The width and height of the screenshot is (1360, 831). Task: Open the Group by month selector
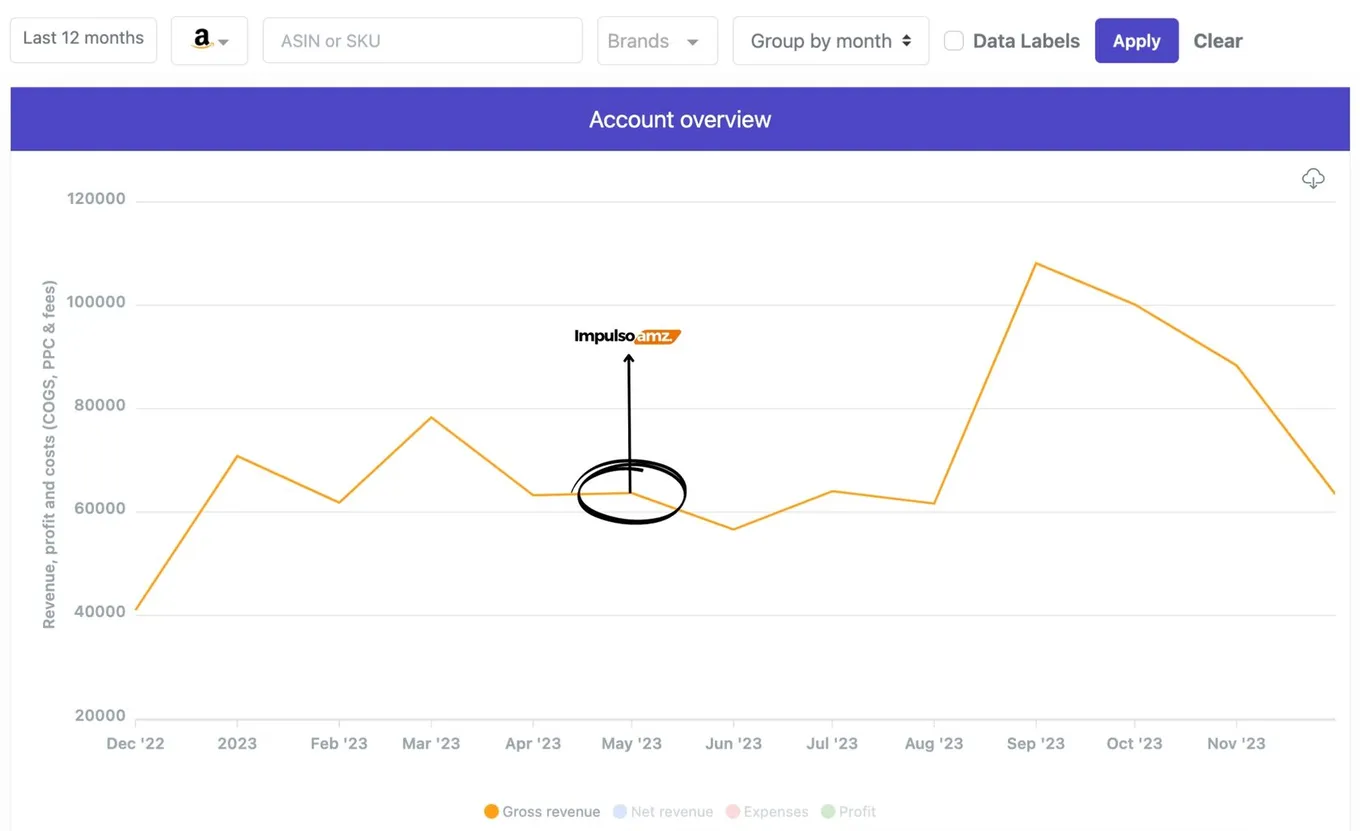[830, 41]
